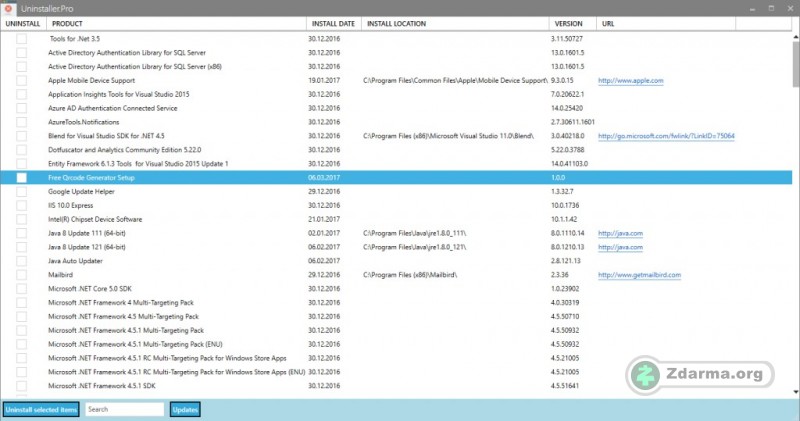The image size is (800, 421).
Task: Tick the Mailbird row checkbox
Action: point(21,275)
